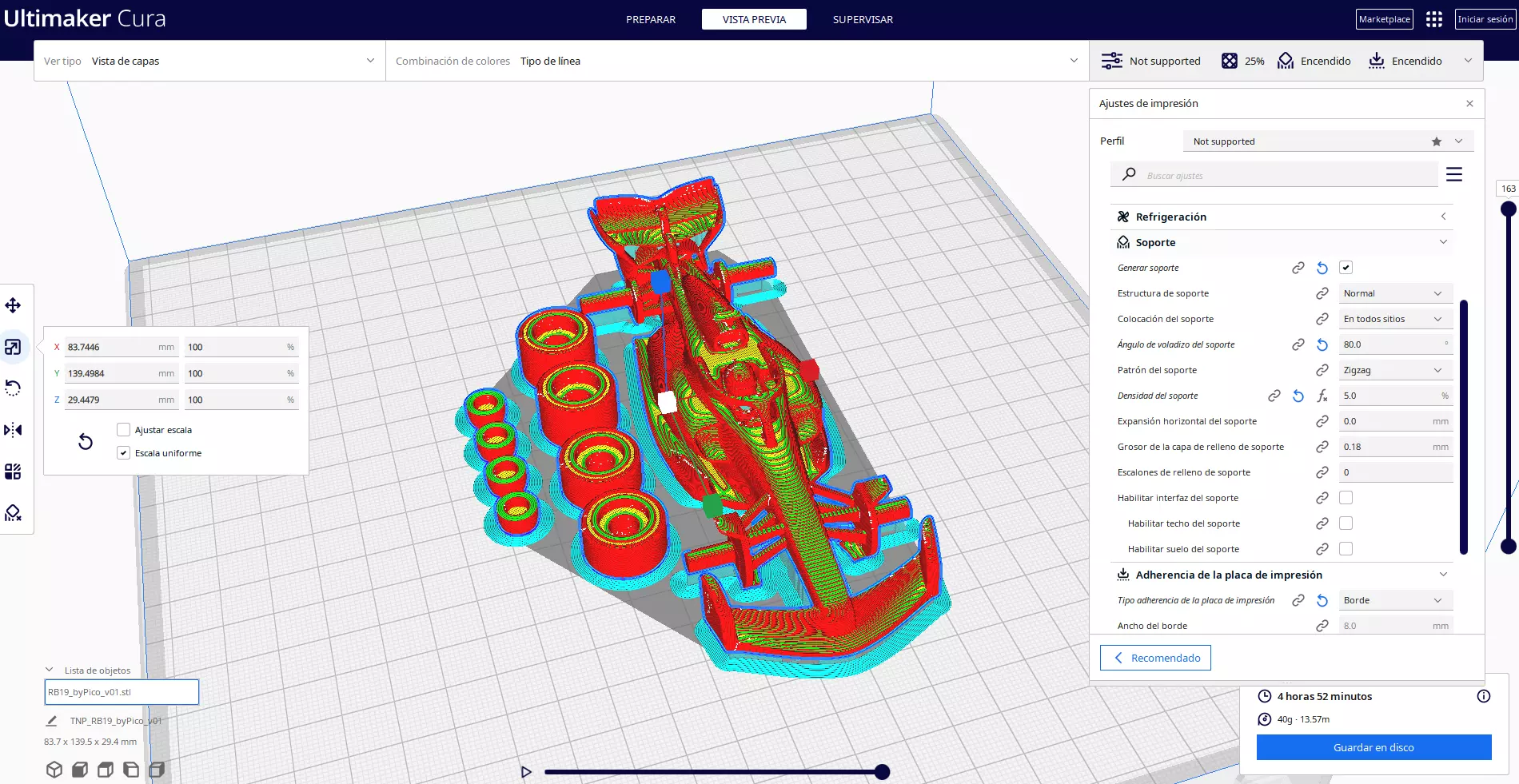
Task: Switch to the SUPERVISAR stage
Action: (x=863, y=19)
